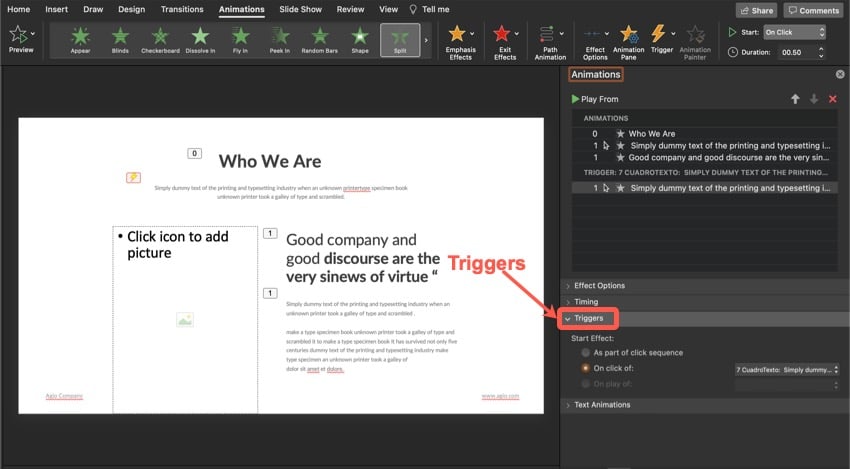Delete animation with red X
Image resolution: width=850 pixels, height=469 pixels.
[x=833, y=99]
